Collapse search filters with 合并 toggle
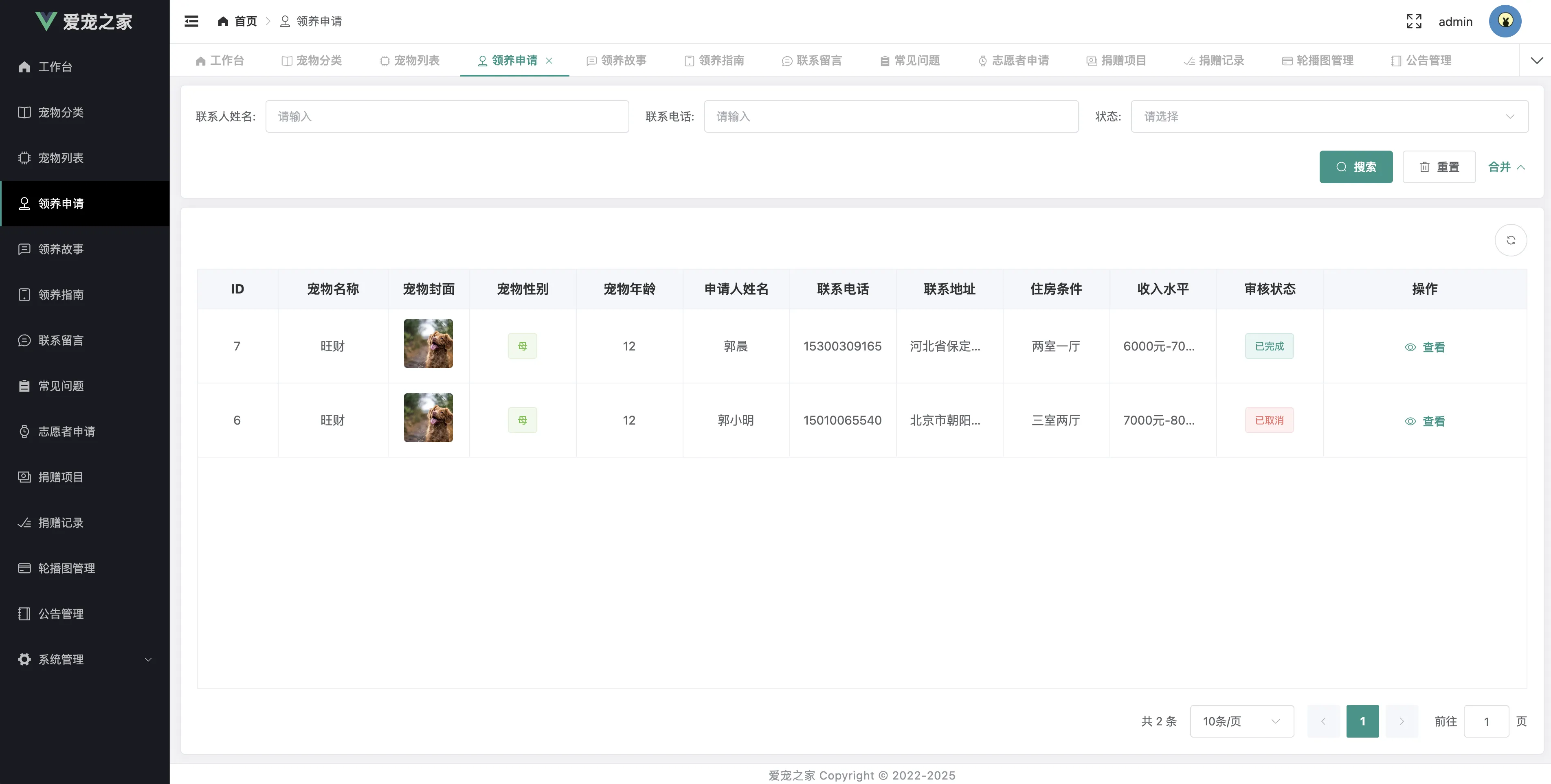The image size is (1551, 784). coord(1506,167)
